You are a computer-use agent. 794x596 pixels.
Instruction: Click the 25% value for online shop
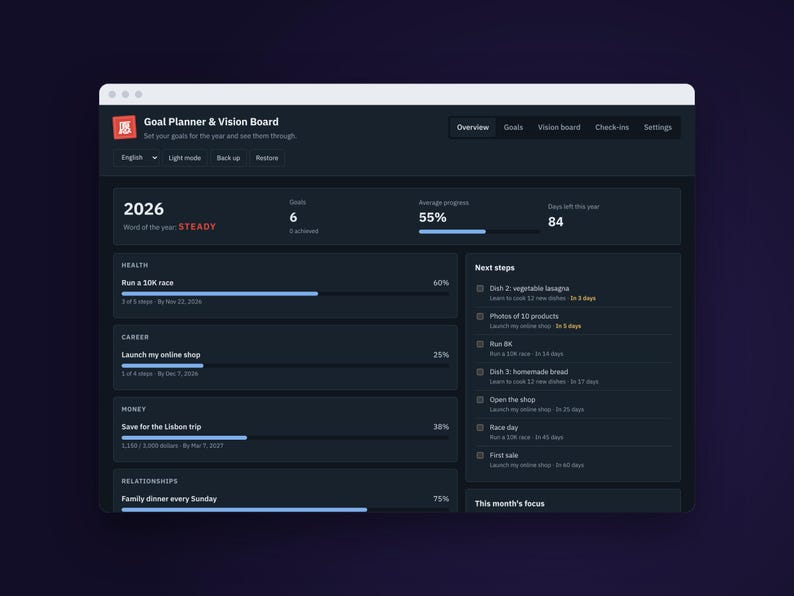441,355
